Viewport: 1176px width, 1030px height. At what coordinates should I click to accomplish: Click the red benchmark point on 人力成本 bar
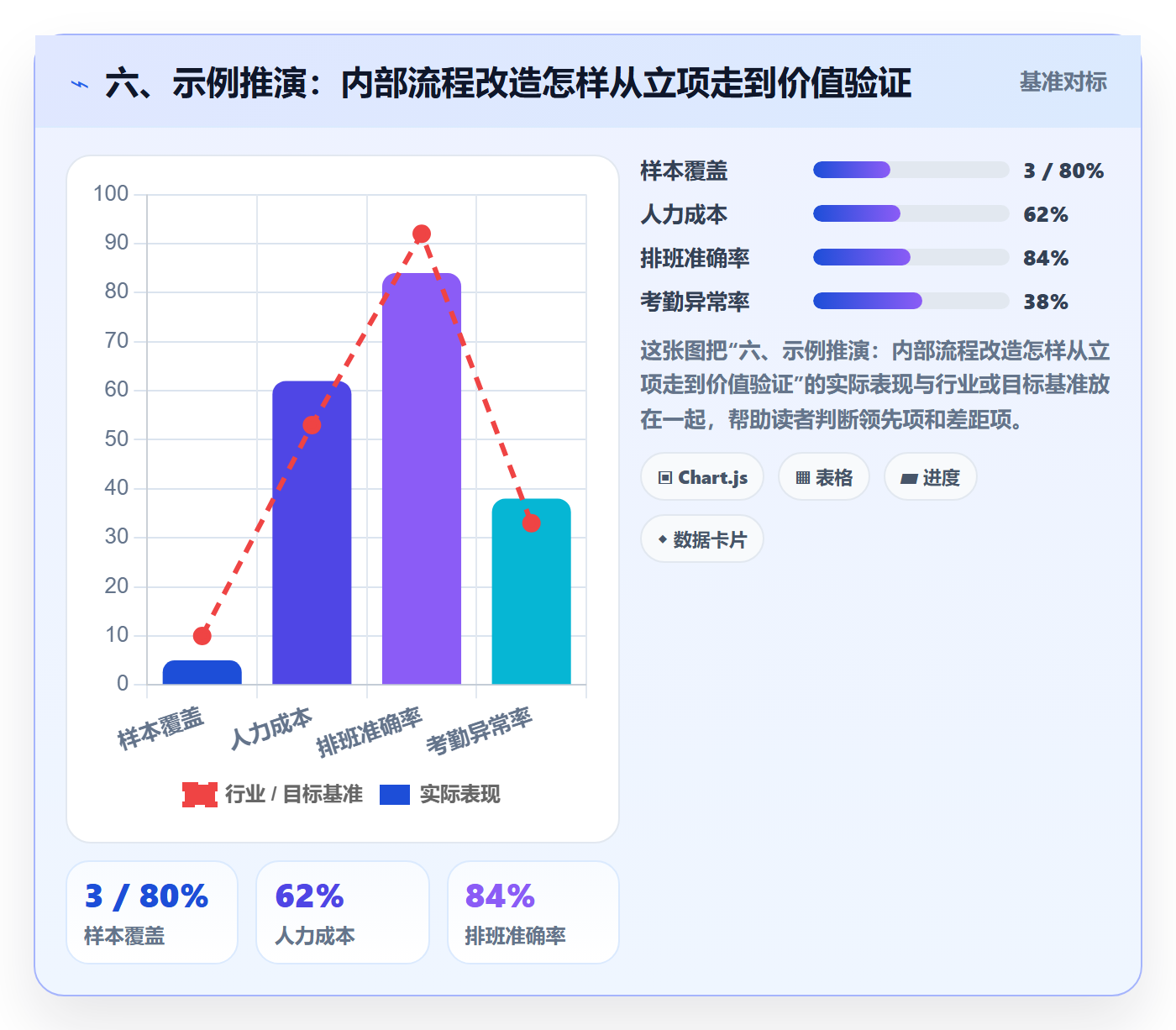click(x=312, y=425)
